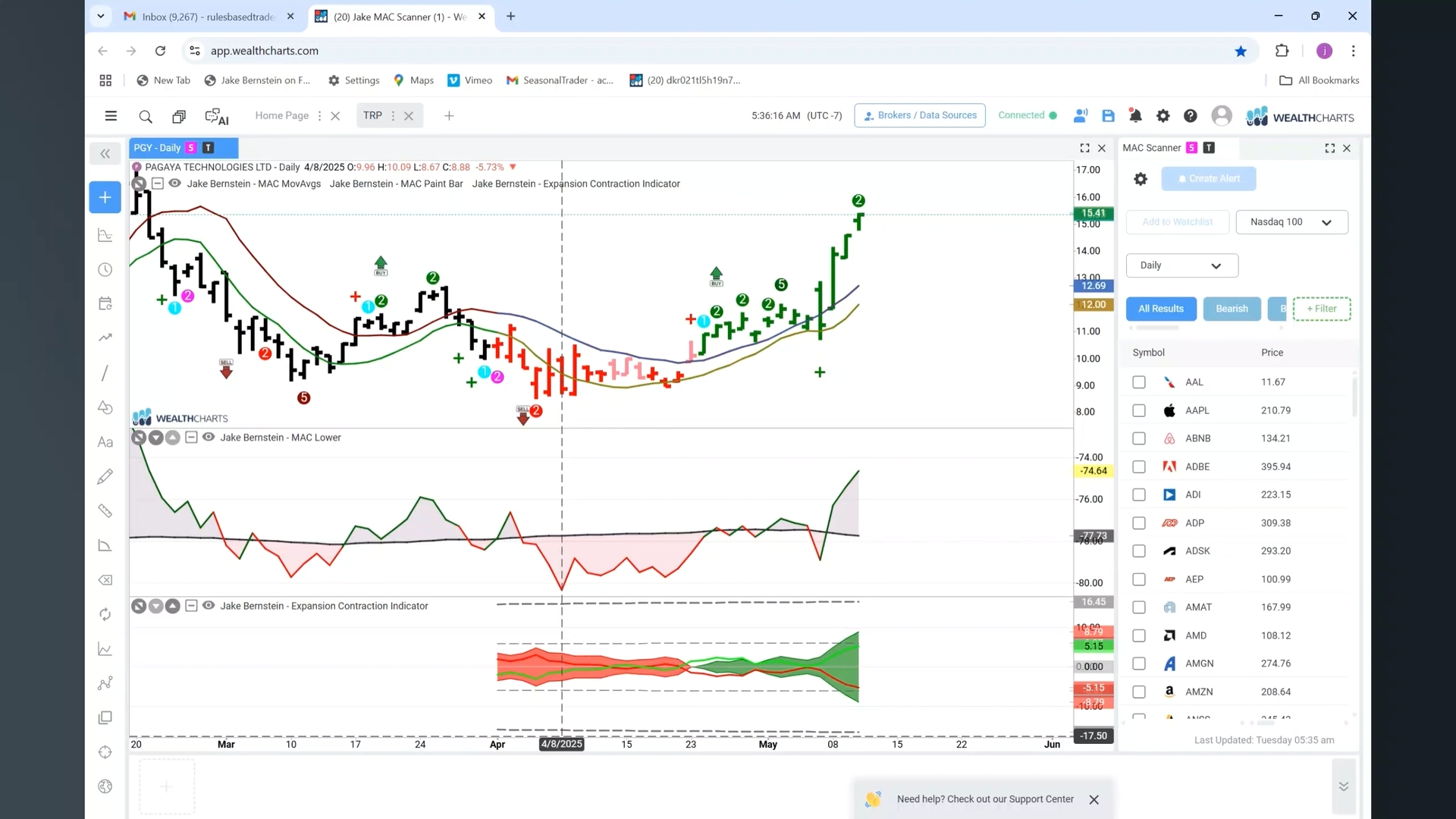Open the top toolbar settings gear

[x=1163, y=116]
